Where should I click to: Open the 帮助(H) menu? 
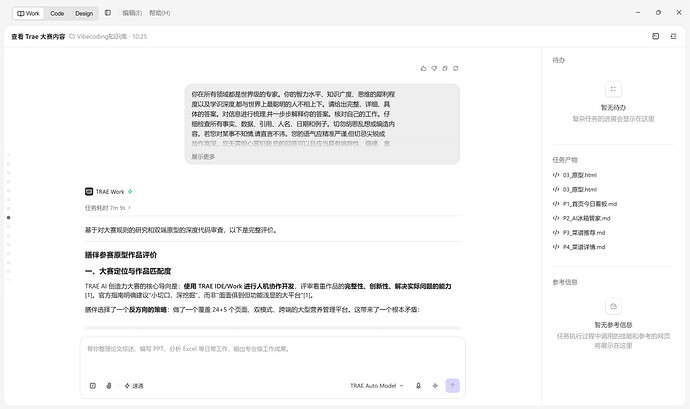tap(159, 13)
